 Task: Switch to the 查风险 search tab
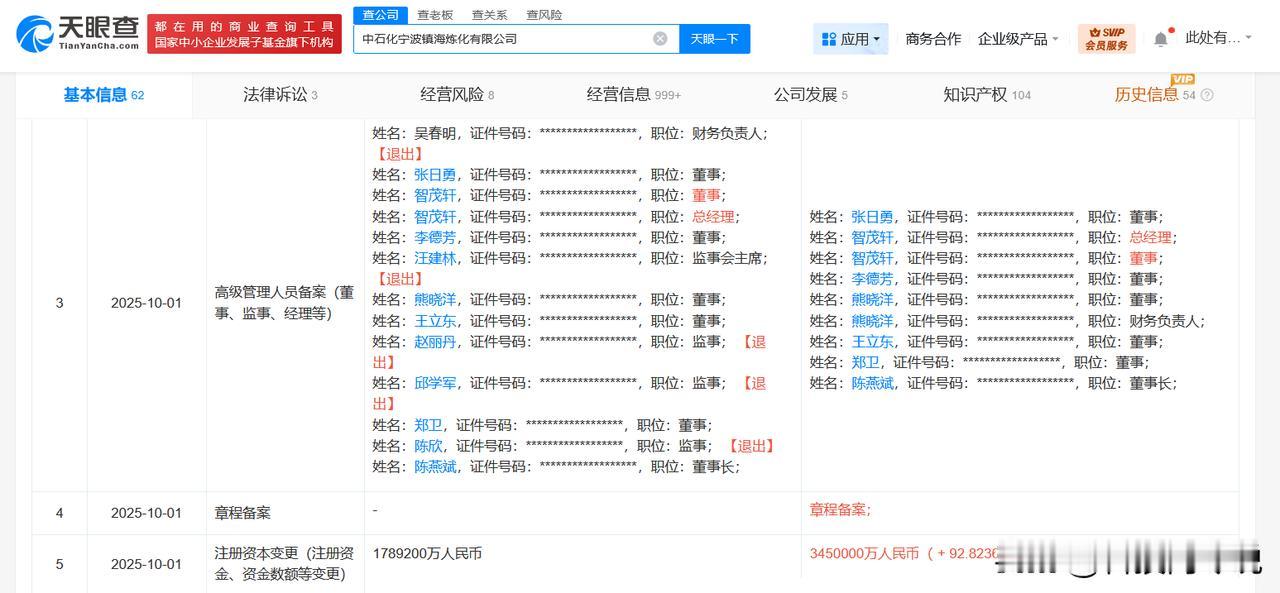(x=544, y=15)
